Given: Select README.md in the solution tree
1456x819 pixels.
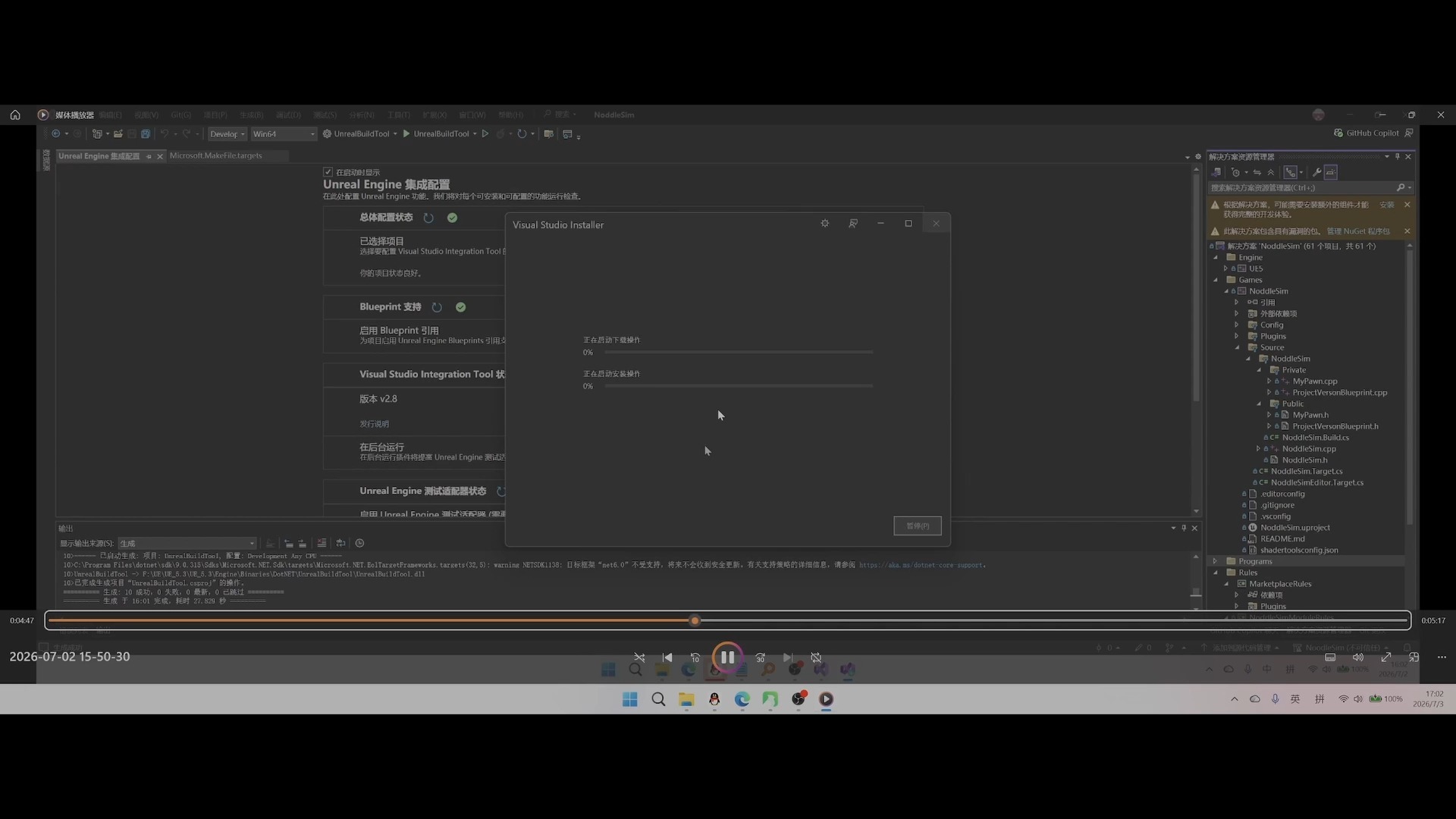Looking at the screenshot, I should [1282, 539].
